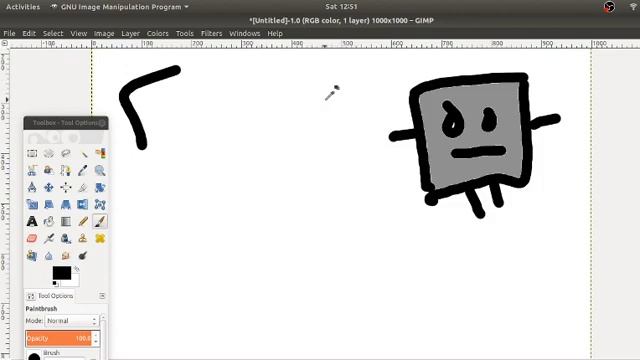Reset colors to default black and white
The width and height of the screenshot is (640, 360).
coord(55,283)
